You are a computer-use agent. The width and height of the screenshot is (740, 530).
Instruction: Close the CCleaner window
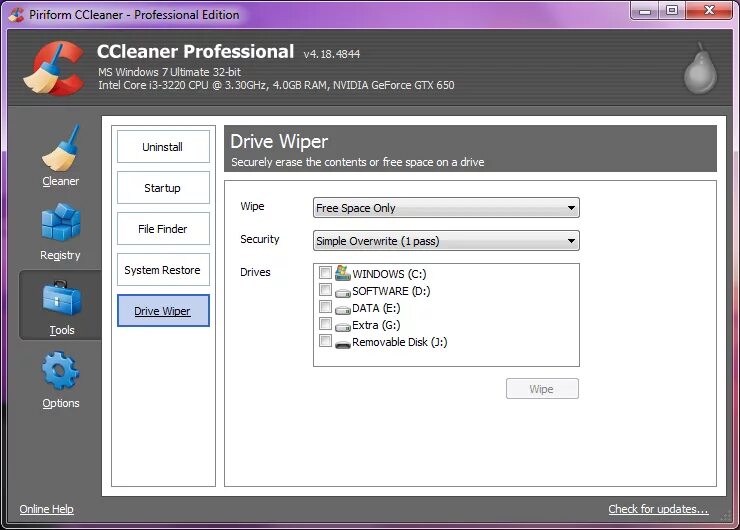[x=709, y=10]
